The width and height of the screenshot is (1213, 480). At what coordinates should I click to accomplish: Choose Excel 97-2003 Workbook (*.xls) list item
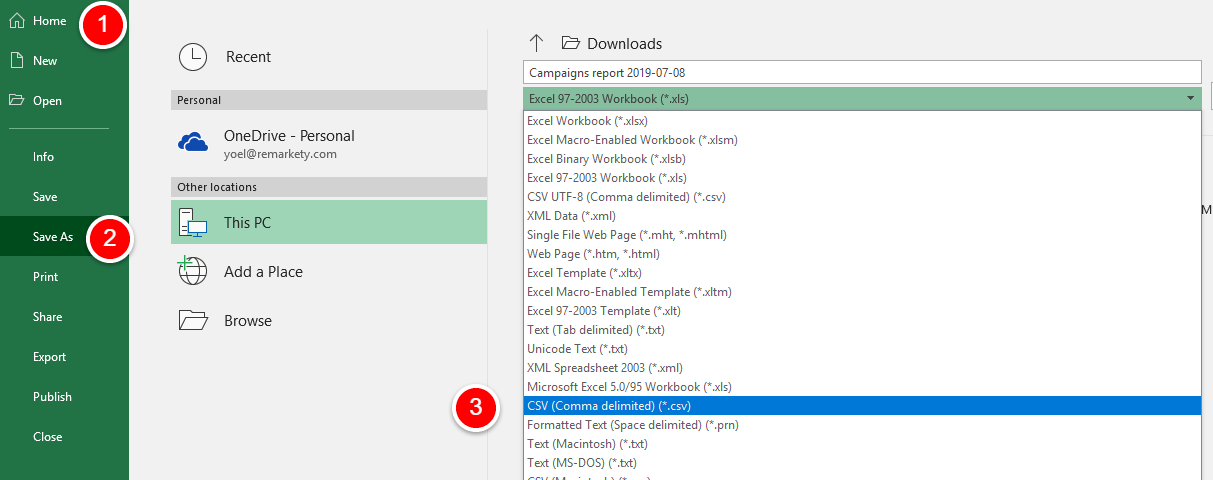861,177
